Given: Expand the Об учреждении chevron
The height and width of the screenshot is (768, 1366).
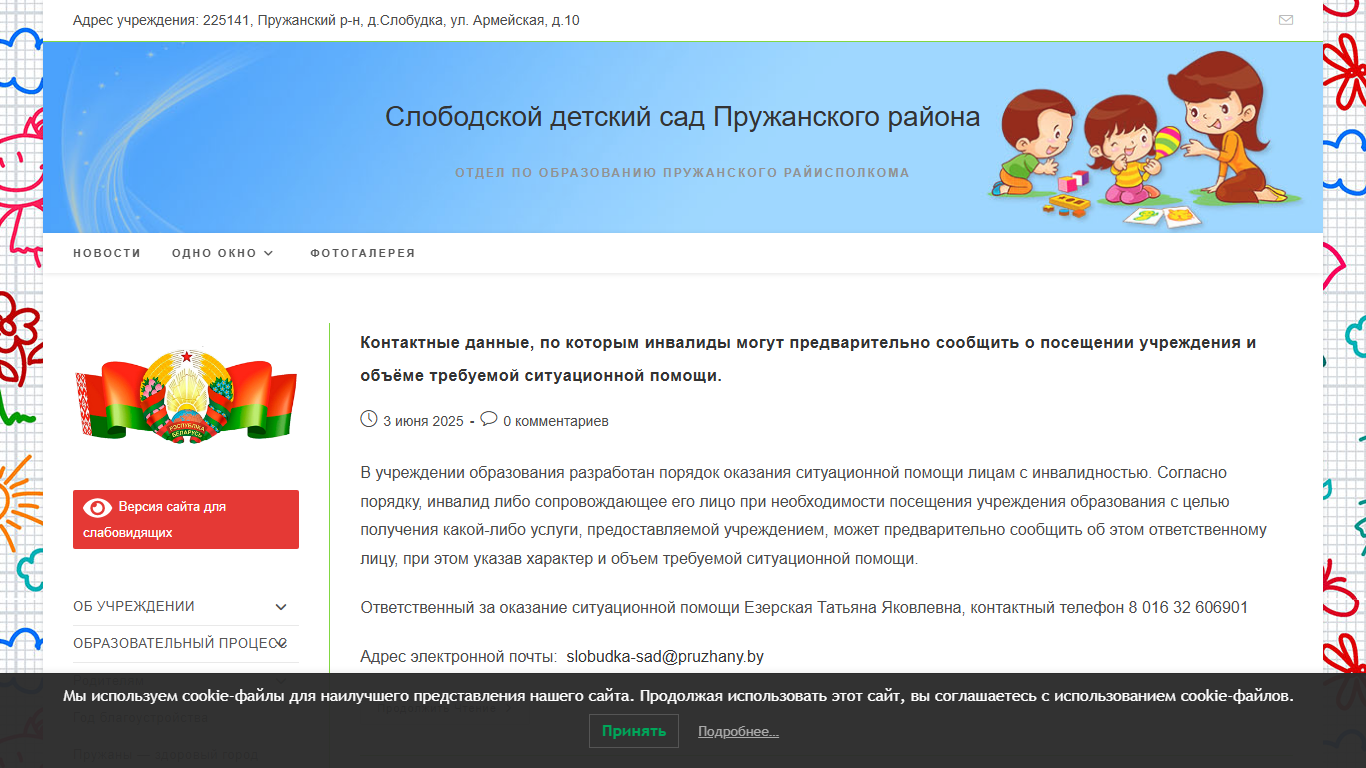Looking at the screenshot, I should tap(281, 607).
